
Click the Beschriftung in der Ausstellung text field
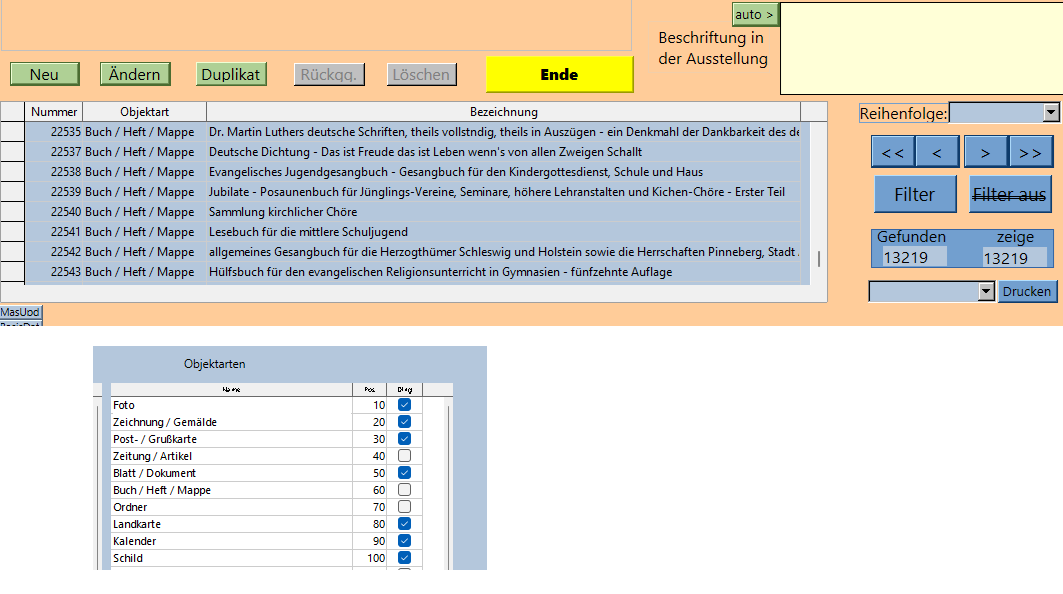(x=920, y=48)
